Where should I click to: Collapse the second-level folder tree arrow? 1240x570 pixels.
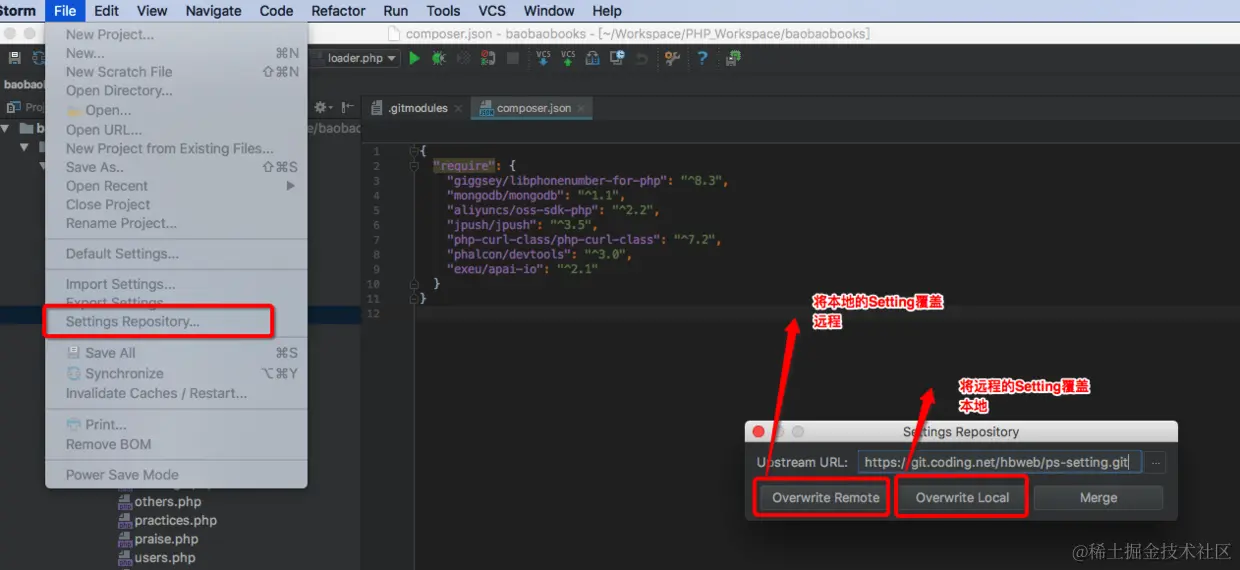[x=25, y=147]
